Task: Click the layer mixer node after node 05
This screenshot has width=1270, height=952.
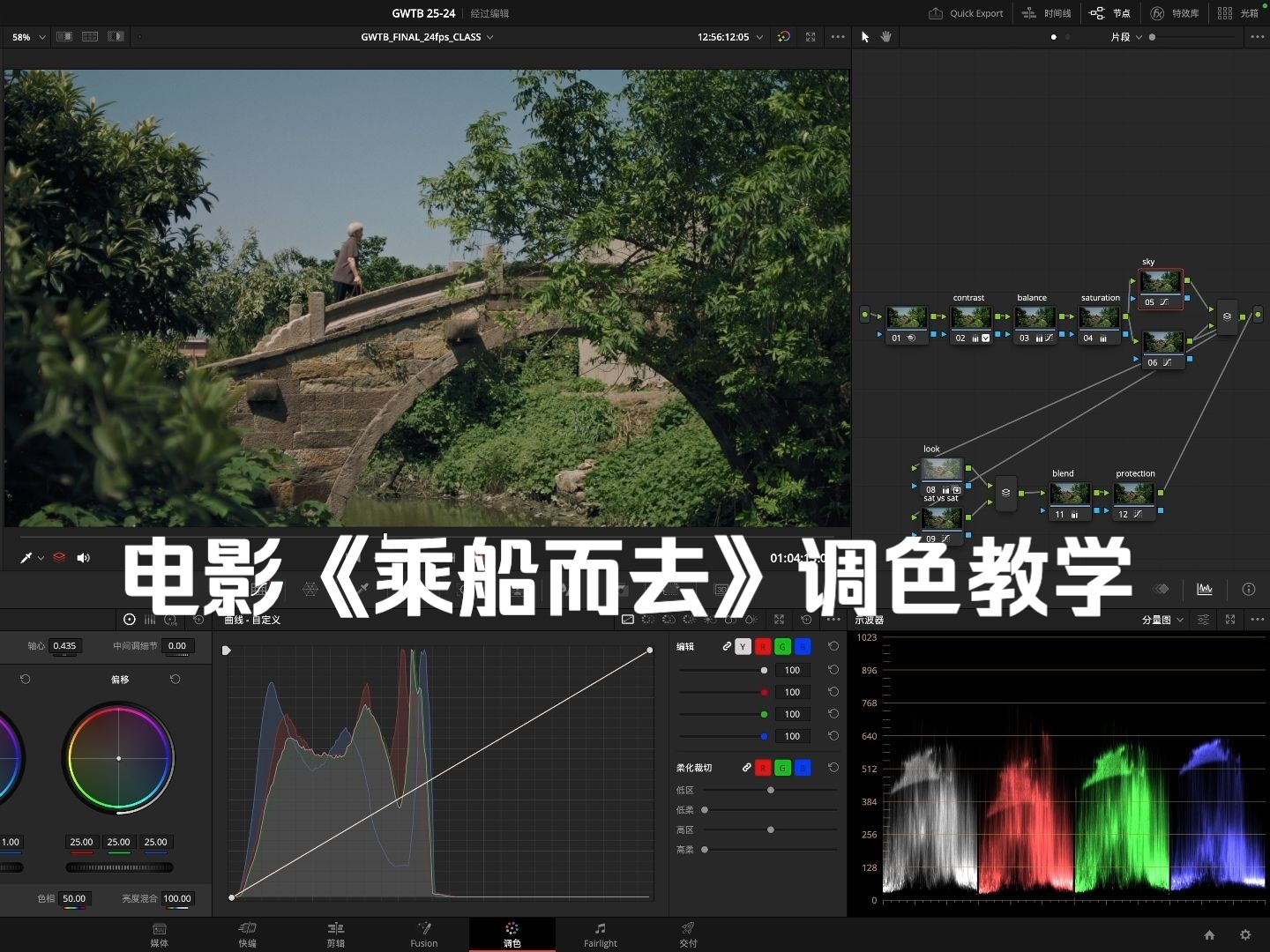Action: (x=1227, y=316)
